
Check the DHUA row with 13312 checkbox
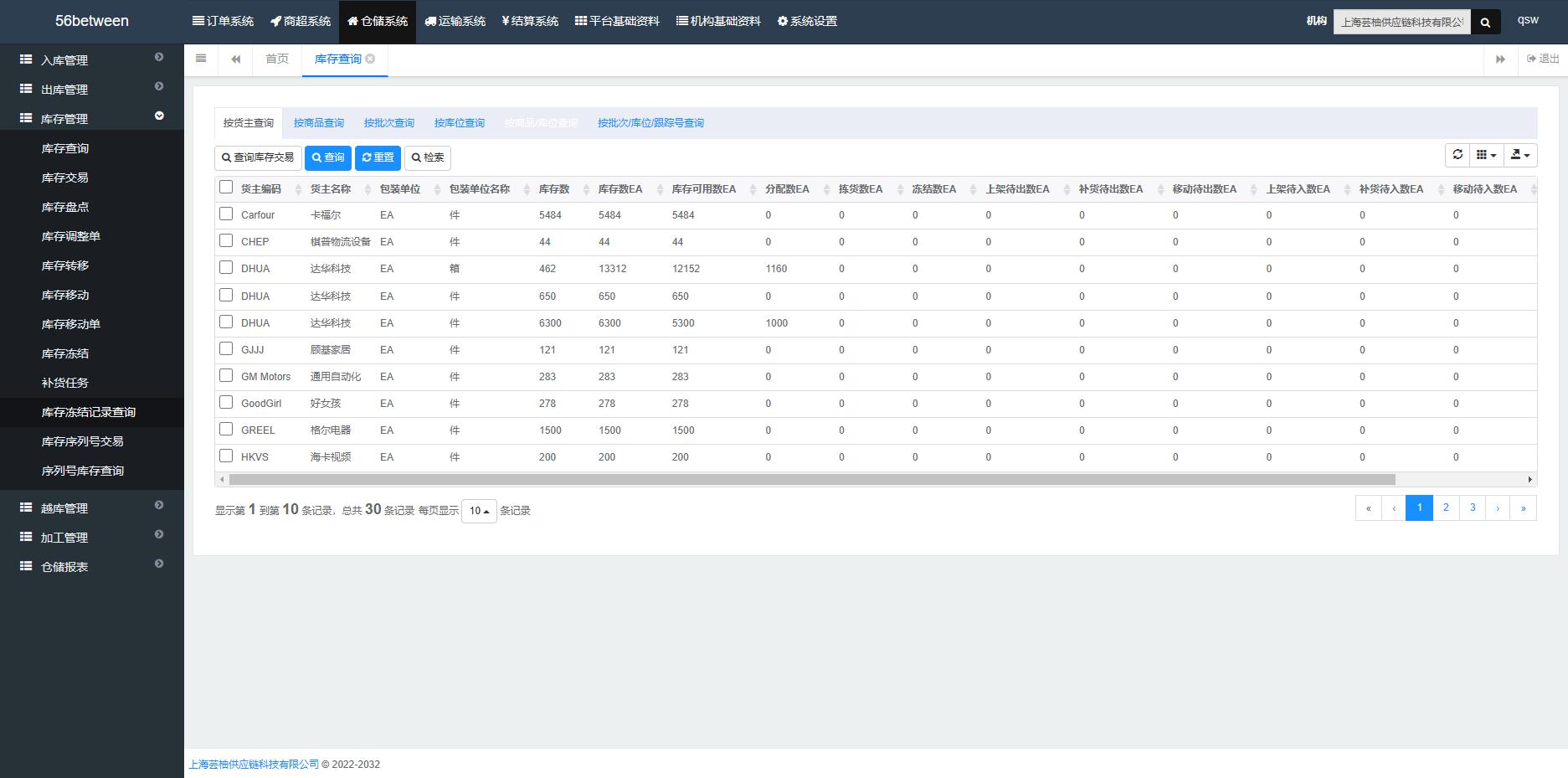226,268
